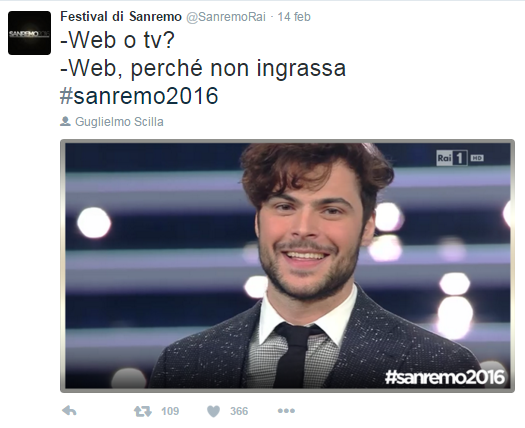Click the tagged-person silhouette icon

(65, 121)
